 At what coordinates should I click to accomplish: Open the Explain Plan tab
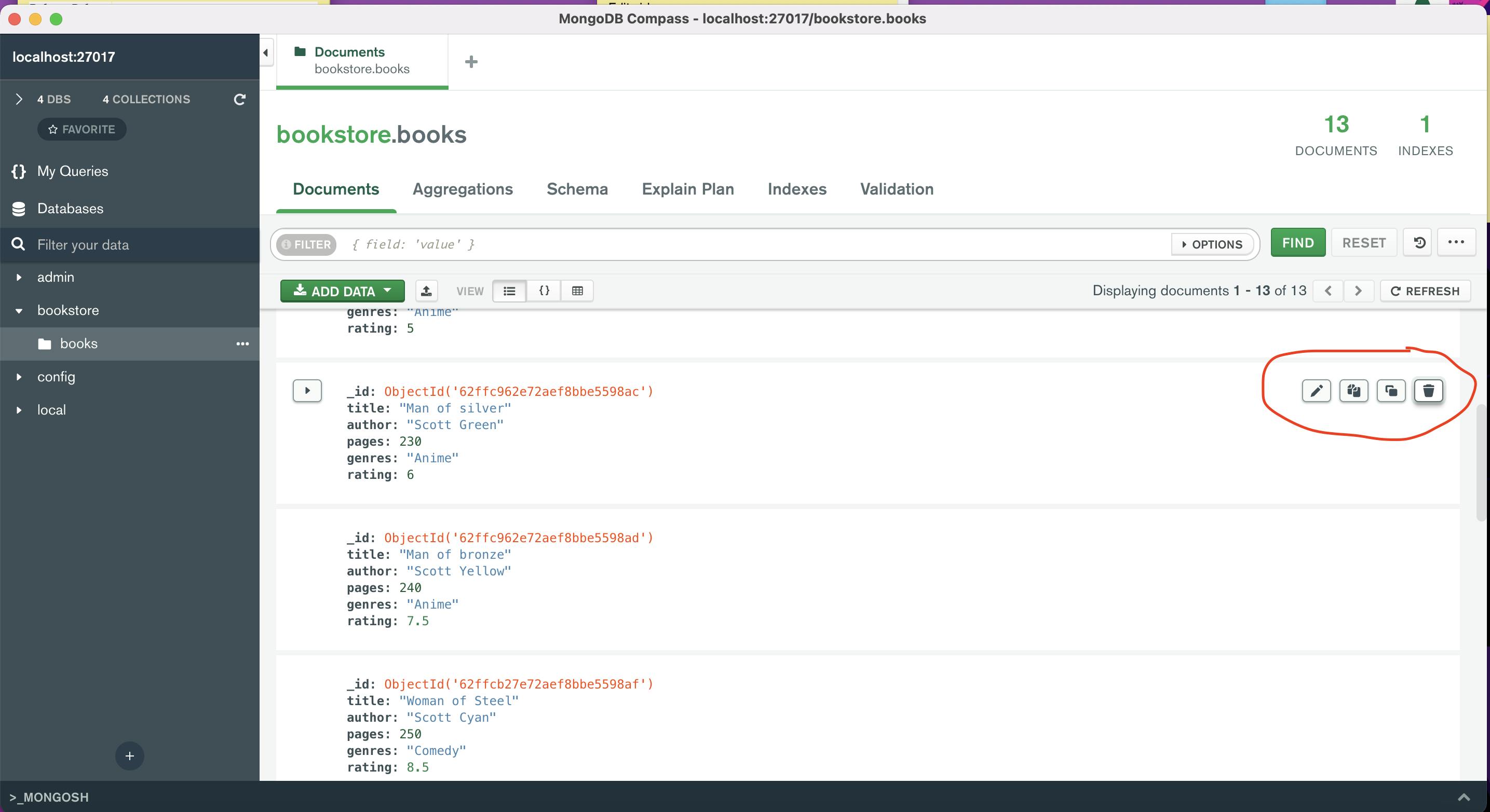[x=688, y=189]
